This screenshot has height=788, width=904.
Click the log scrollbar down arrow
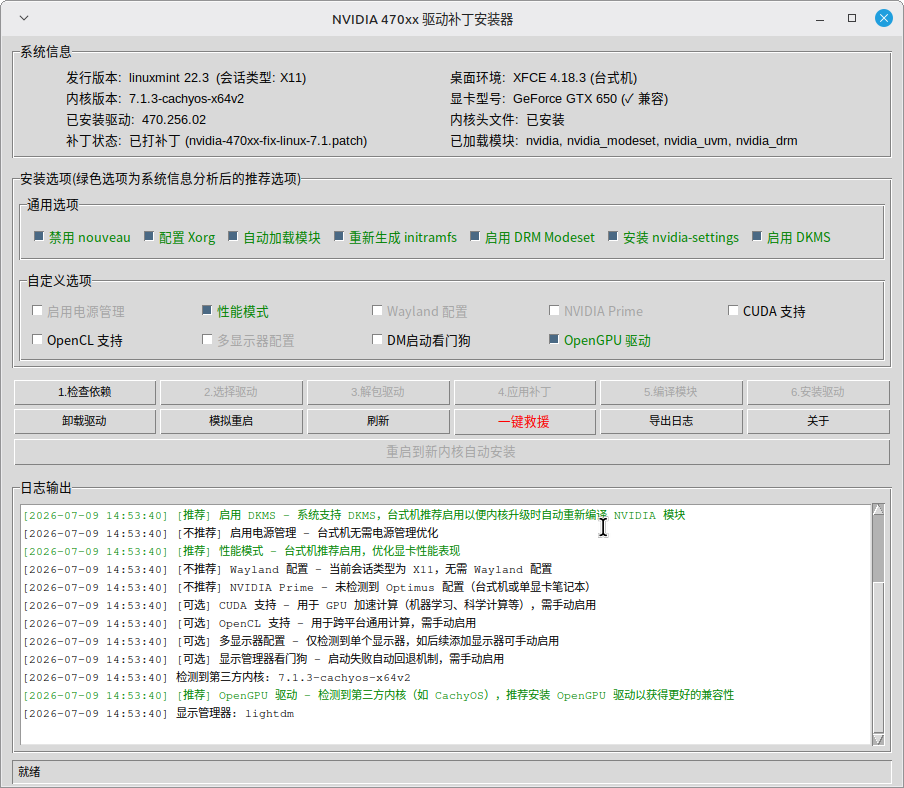tap(878, 739)
